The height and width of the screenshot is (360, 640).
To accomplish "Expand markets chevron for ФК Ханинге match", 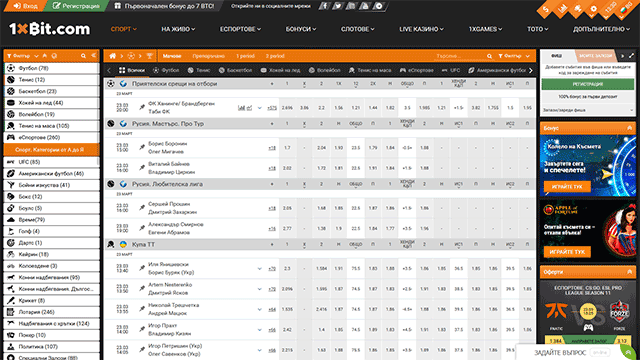I will (x=259, y=108).
